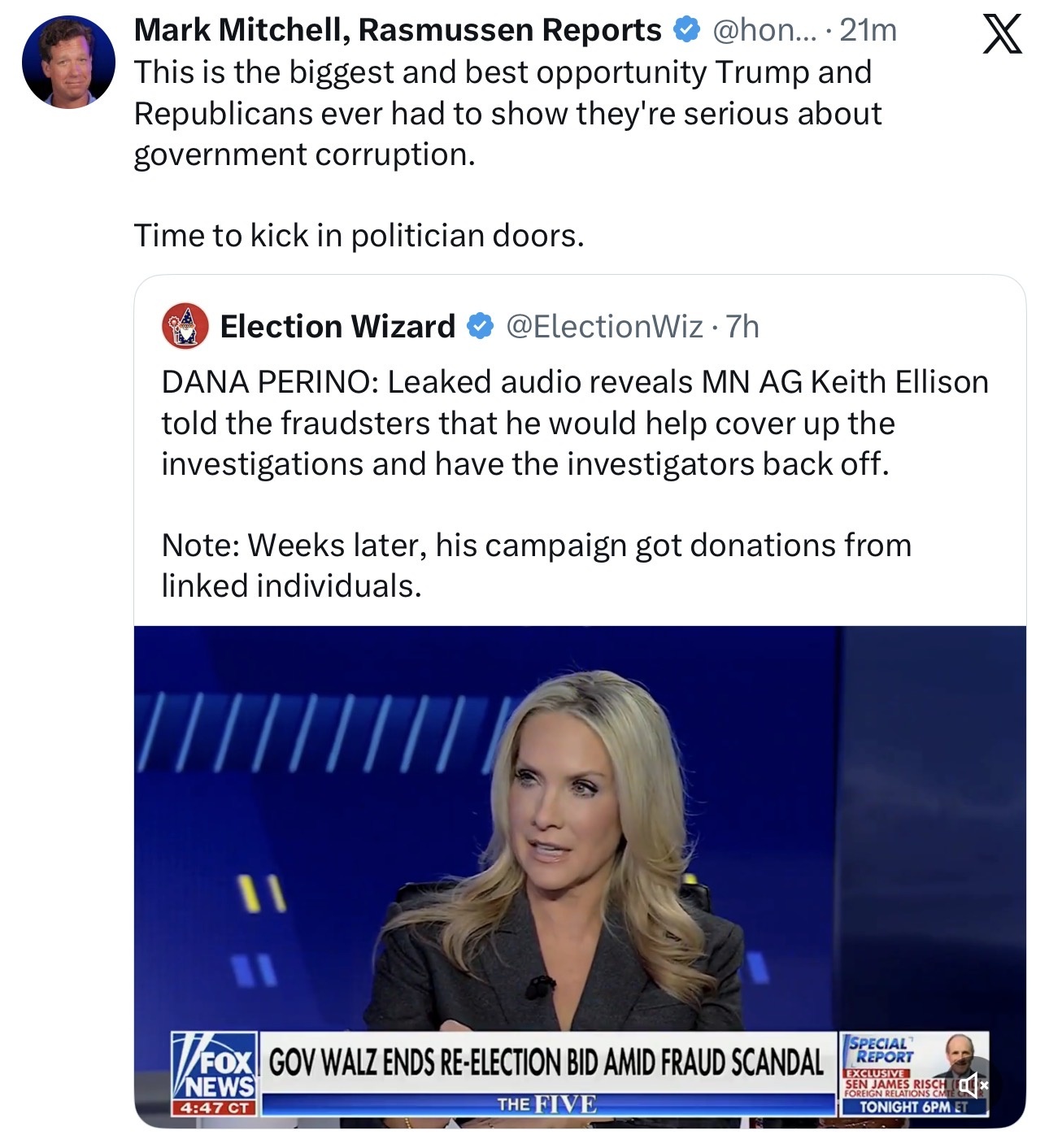The height and width of the screenshot is (1148, 1049).
Task: Click the 'Time to kick in politician doors' text
Action: tap(359, 236)
